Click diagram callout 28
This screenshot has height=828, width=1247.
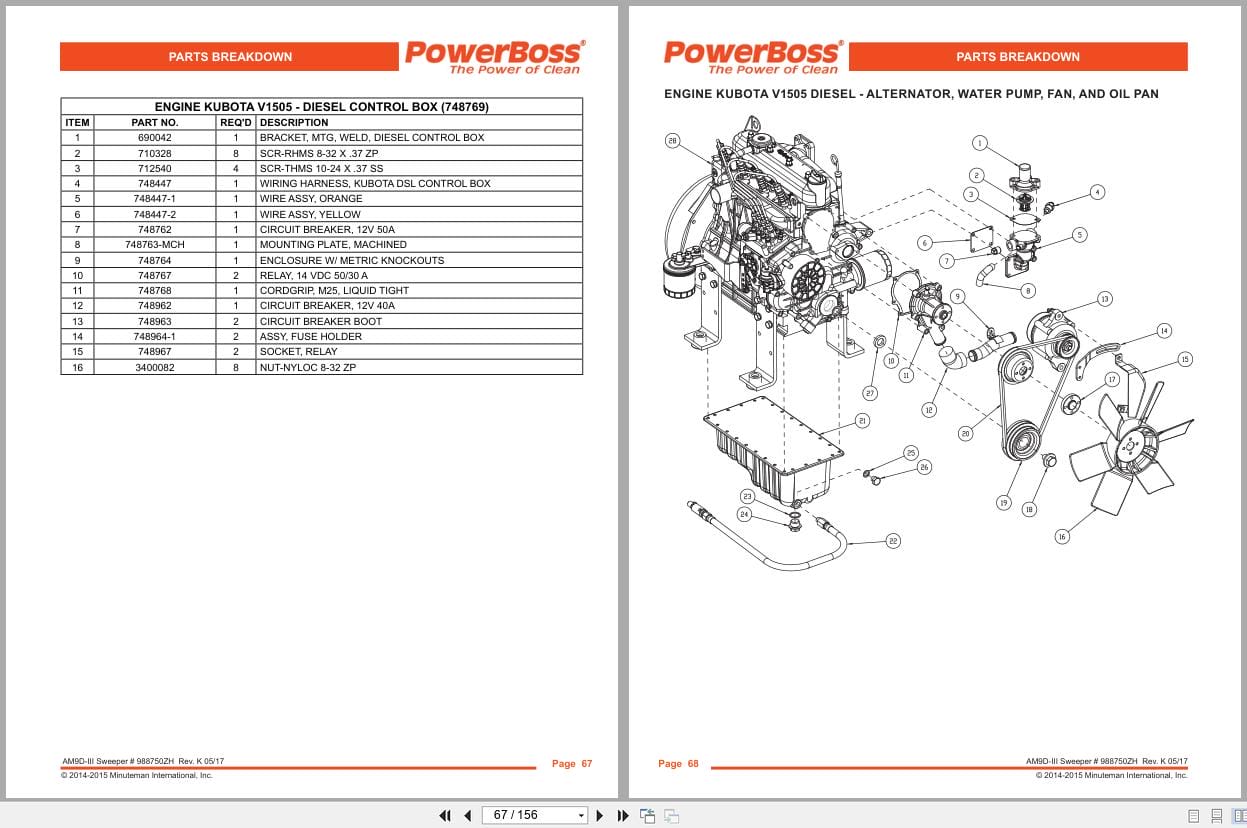pos(673,141)
